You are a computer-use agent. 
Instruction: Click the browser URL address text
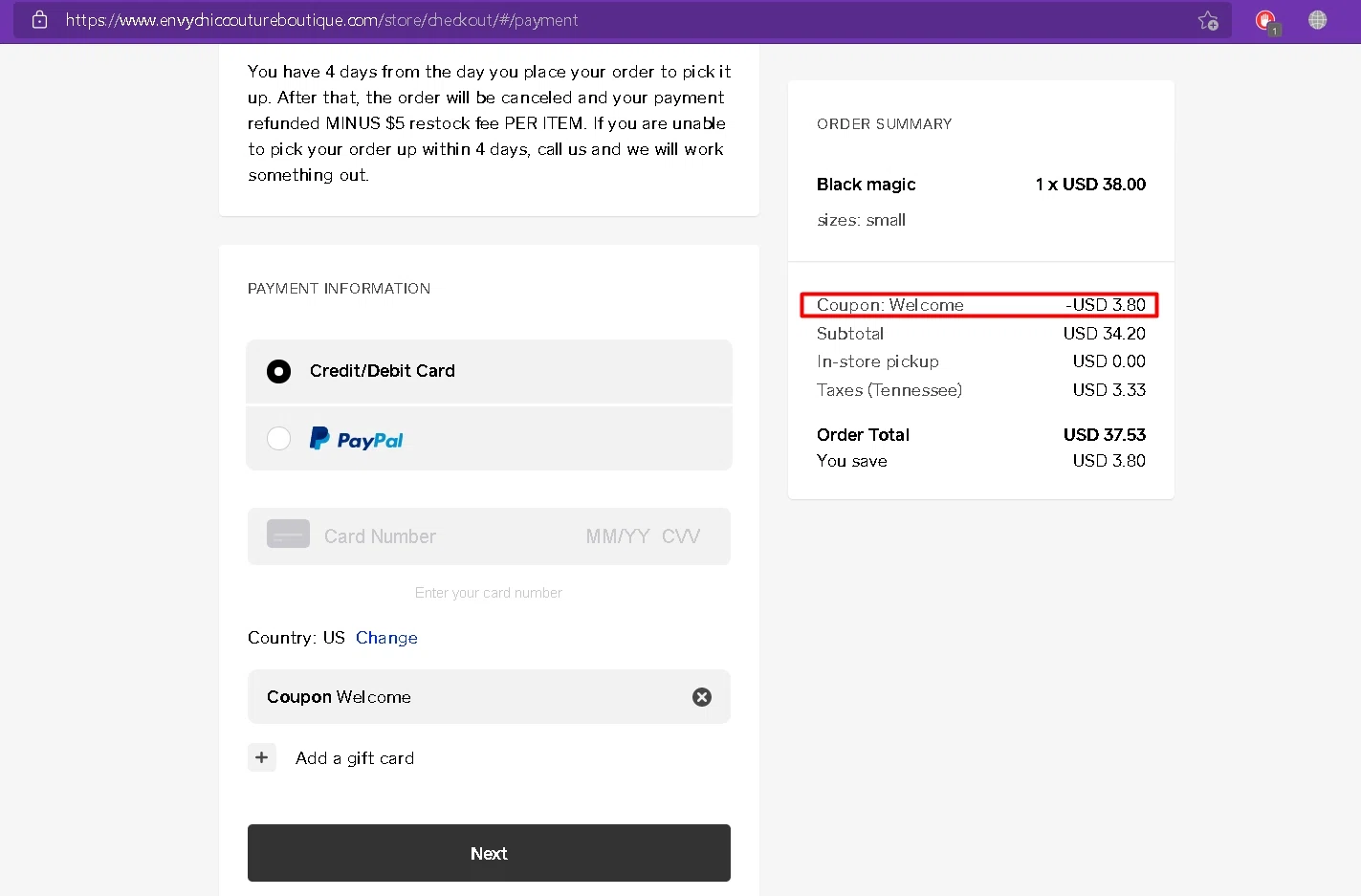point(321,20)
